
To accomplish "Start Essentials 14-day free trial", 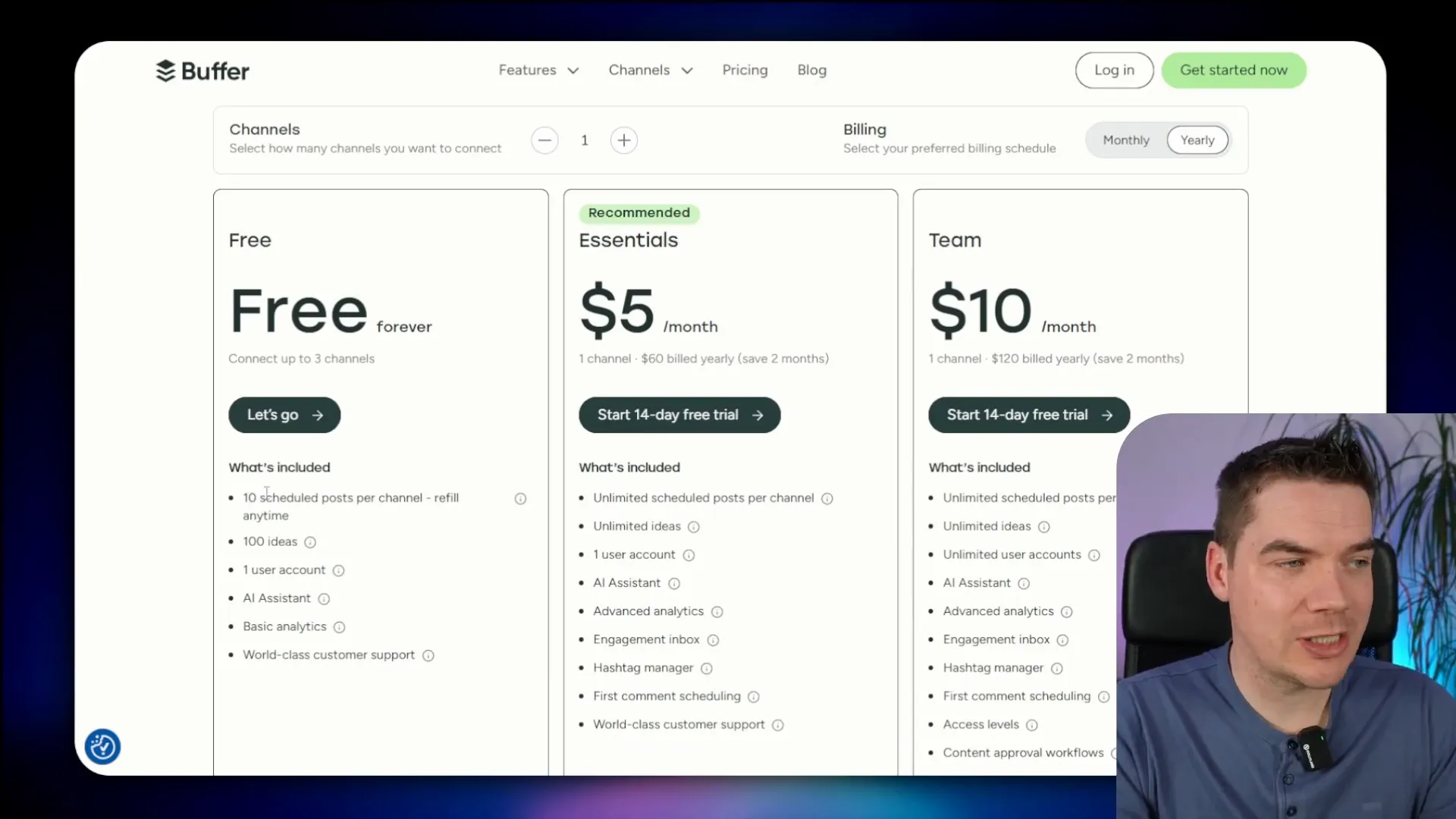I will [x=679, y=415].
